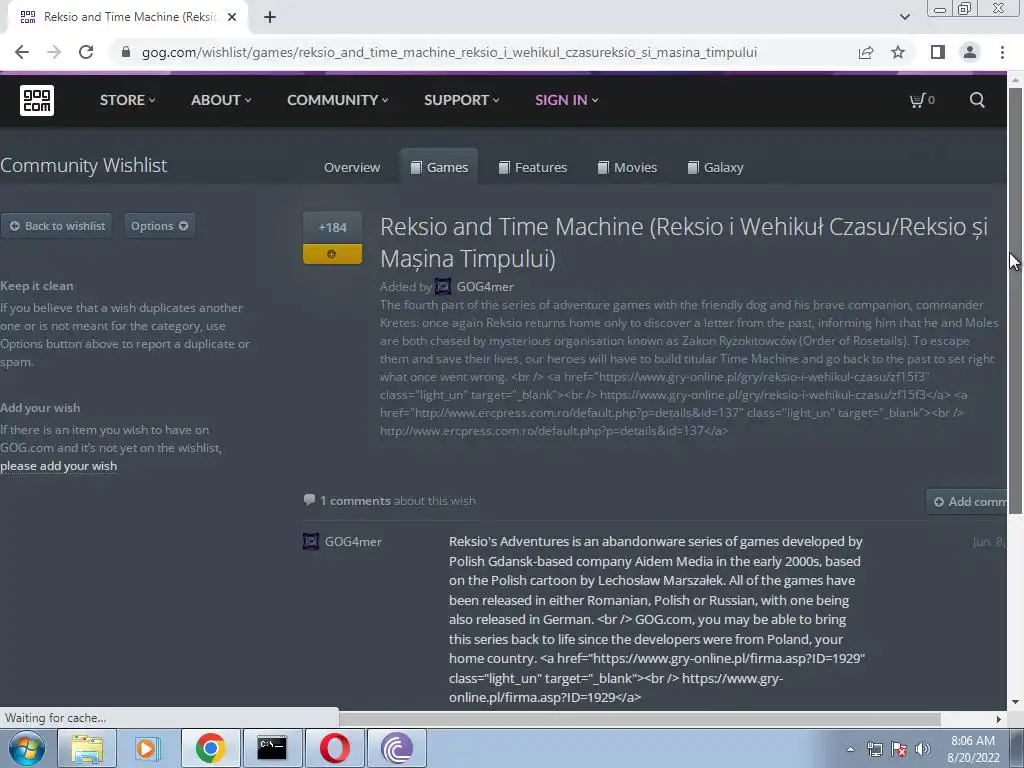Switch to the Movies tab
Viewport: 1024px width, 768px height.
628,167
